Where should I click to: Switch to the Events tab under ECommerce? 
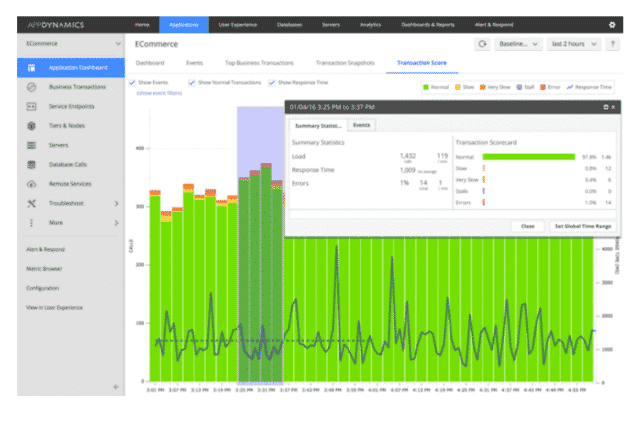tap(194, 63)
